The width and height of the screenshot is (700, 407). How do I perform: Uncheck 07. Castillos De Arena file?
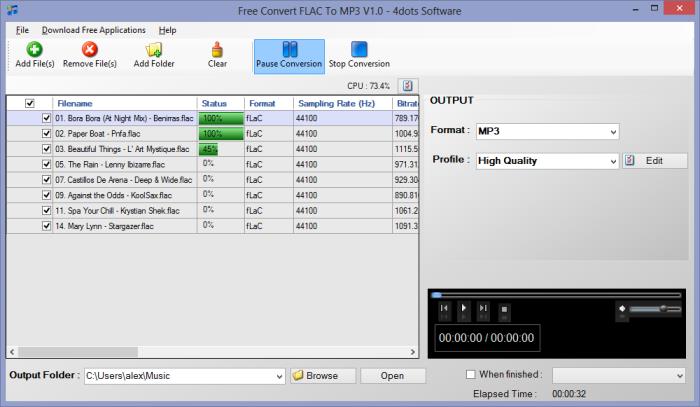click(46, 179)
